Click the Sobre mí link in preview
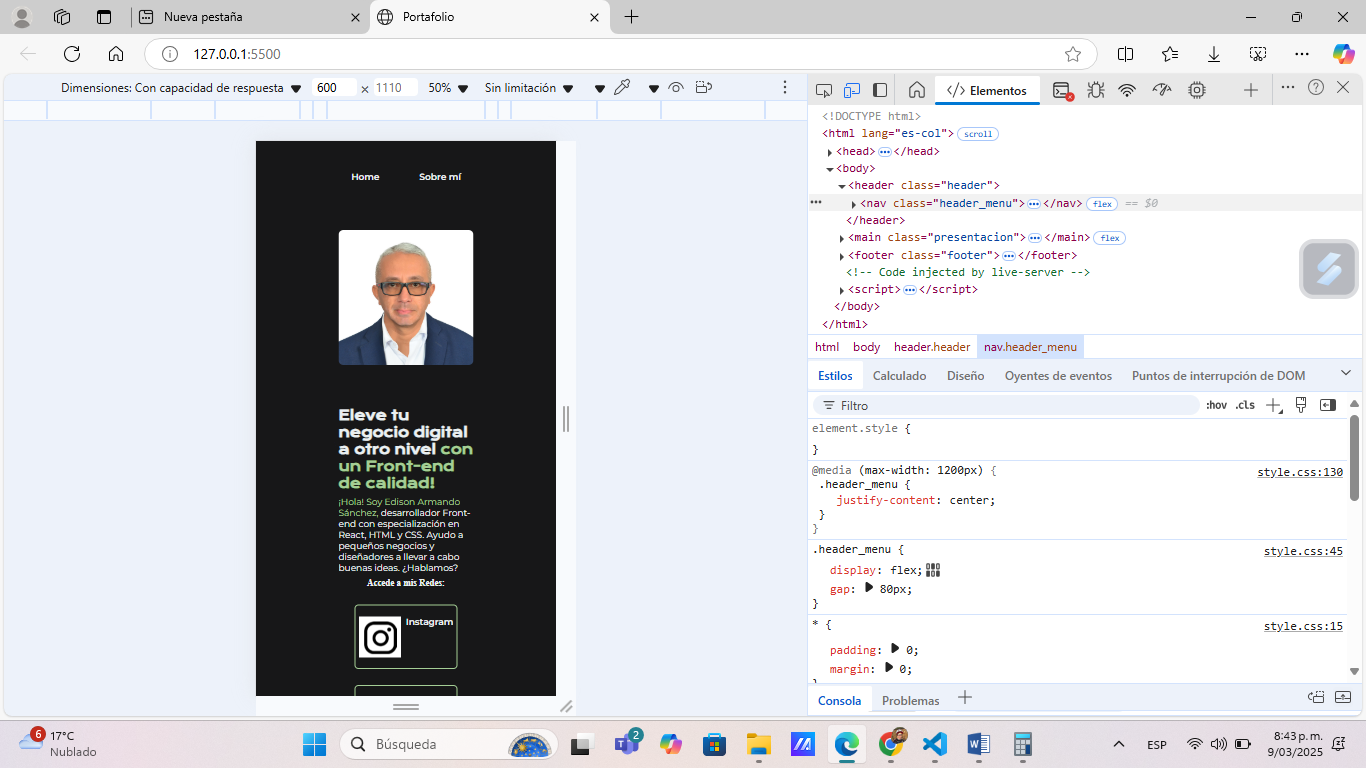The width and height of the screenshot is (1366, 768). click(x=440, y=177)
